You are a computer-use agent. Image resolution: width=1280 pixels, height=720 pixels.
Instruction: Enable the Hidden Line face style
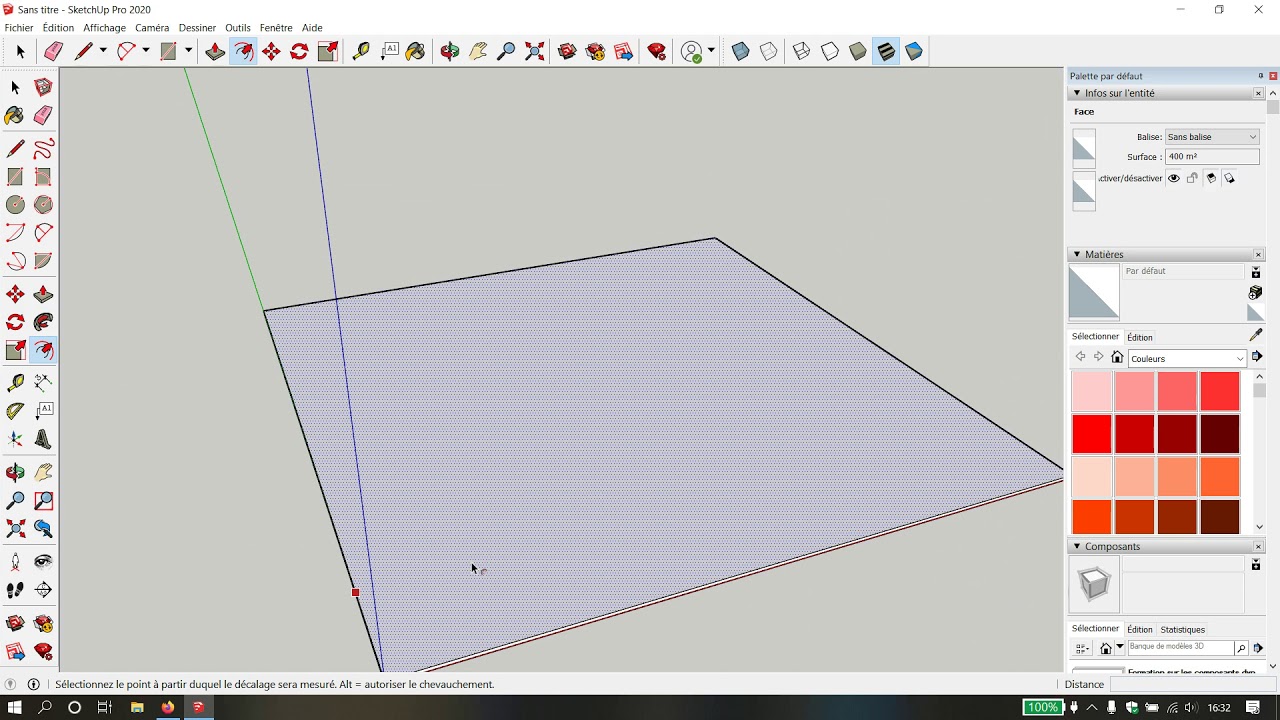coord(830,51)
